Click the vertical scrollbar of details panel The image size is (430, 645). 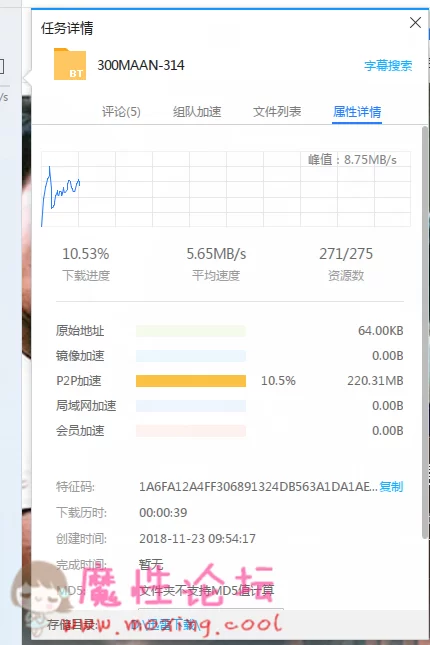pyautogui.click(x=425, y=333)
